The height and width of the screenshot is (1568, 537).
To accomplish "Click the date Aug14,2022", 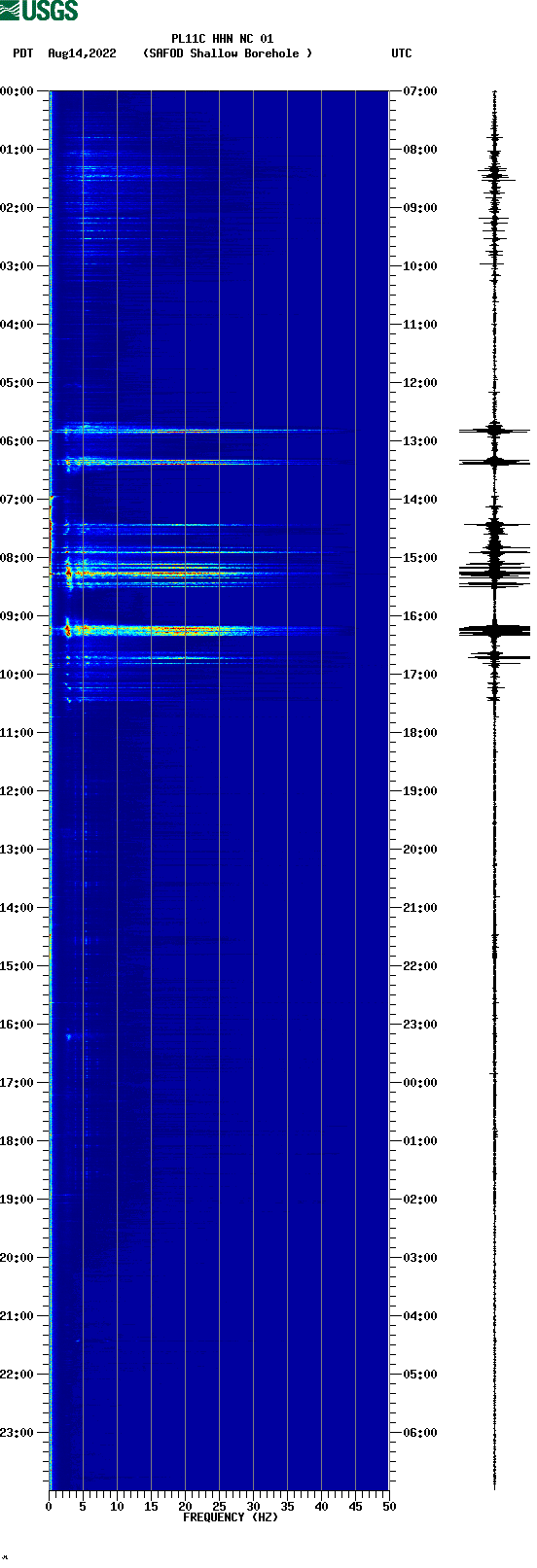I will (x=82, y=53).
